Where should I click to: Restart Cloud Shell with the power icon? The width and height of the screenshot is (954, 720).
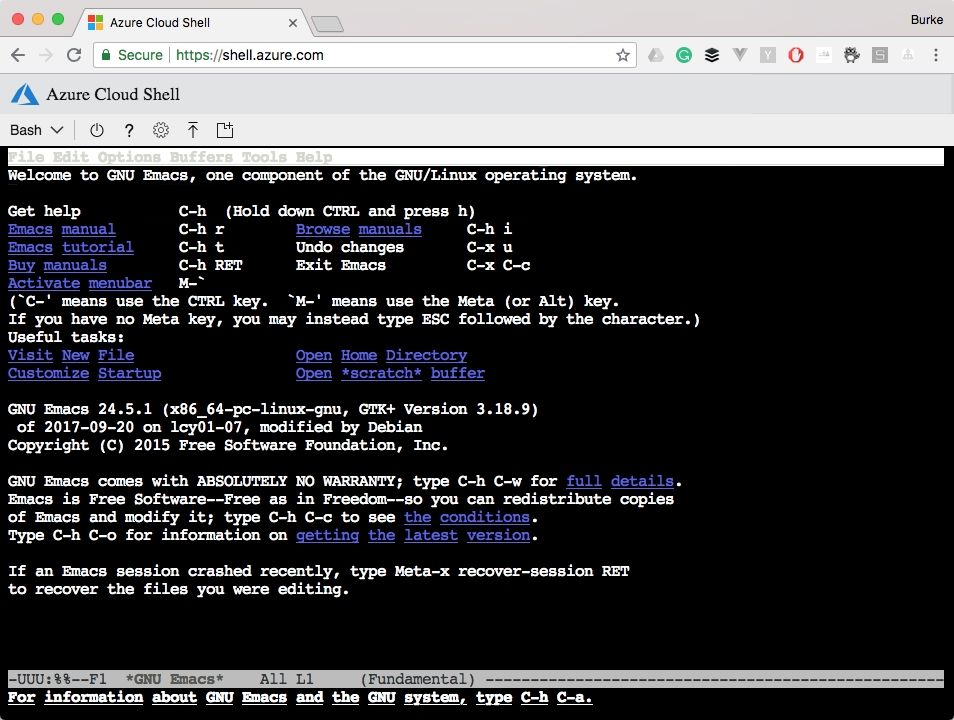point(97,130)
